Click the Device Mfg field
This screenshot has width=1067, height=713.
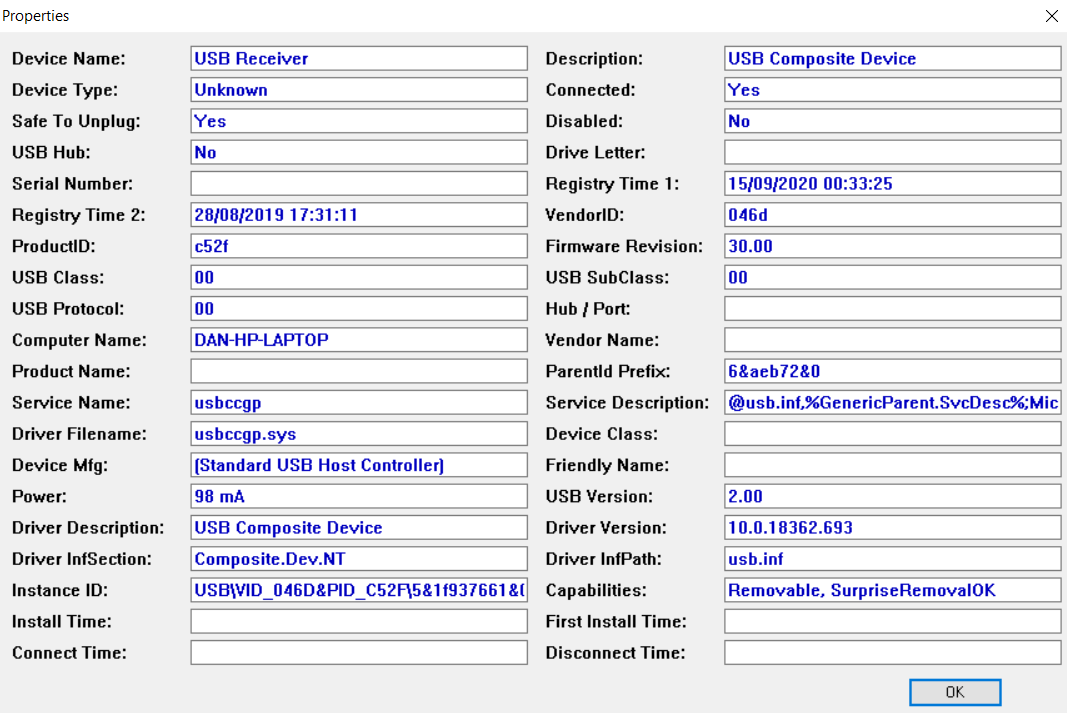pos(359,465)
